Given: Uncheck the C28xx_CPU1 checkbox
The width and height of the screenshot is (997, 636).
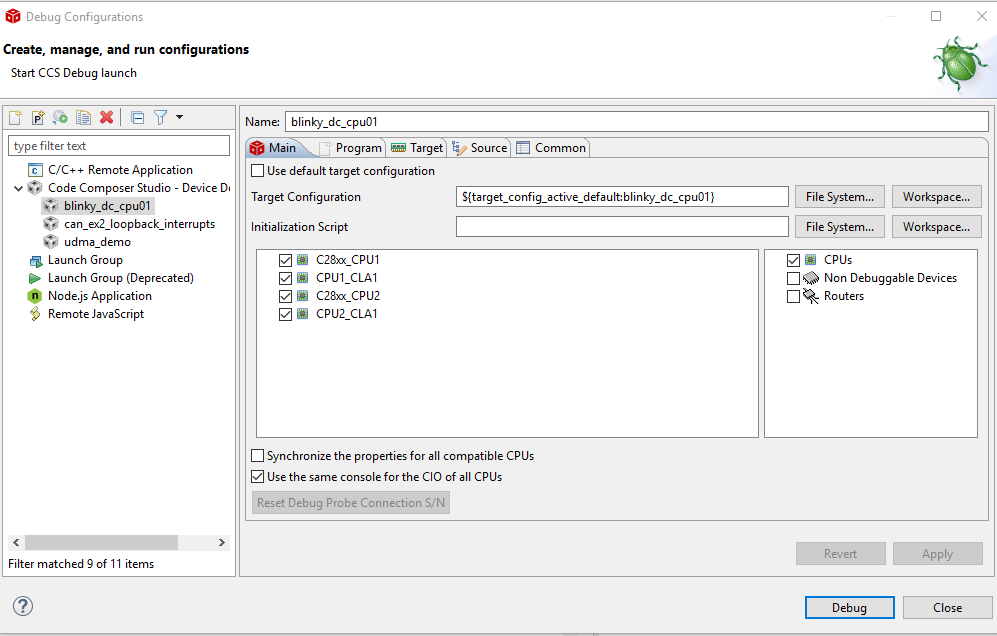Looking at the screenshot, I should [x=285, y=260].
